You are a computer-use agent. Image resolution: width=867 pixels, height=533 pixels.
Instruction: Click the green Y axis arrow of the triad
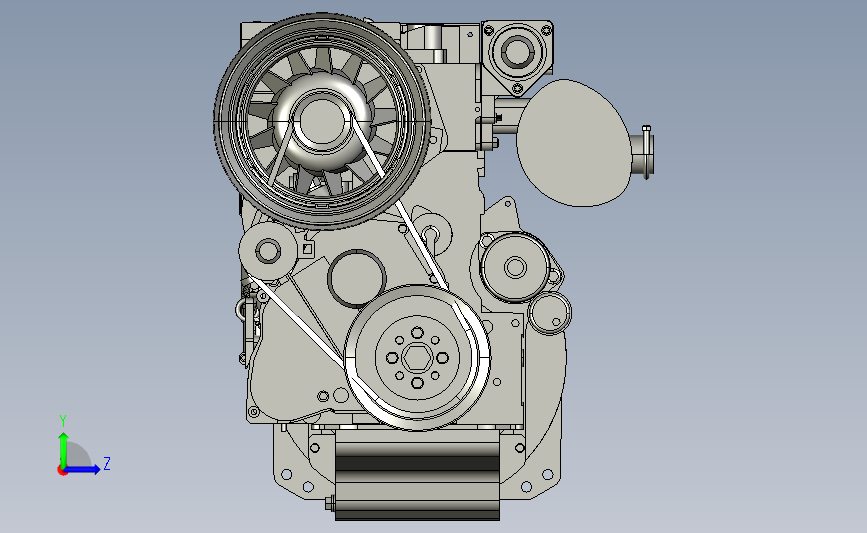coord(64,449)
